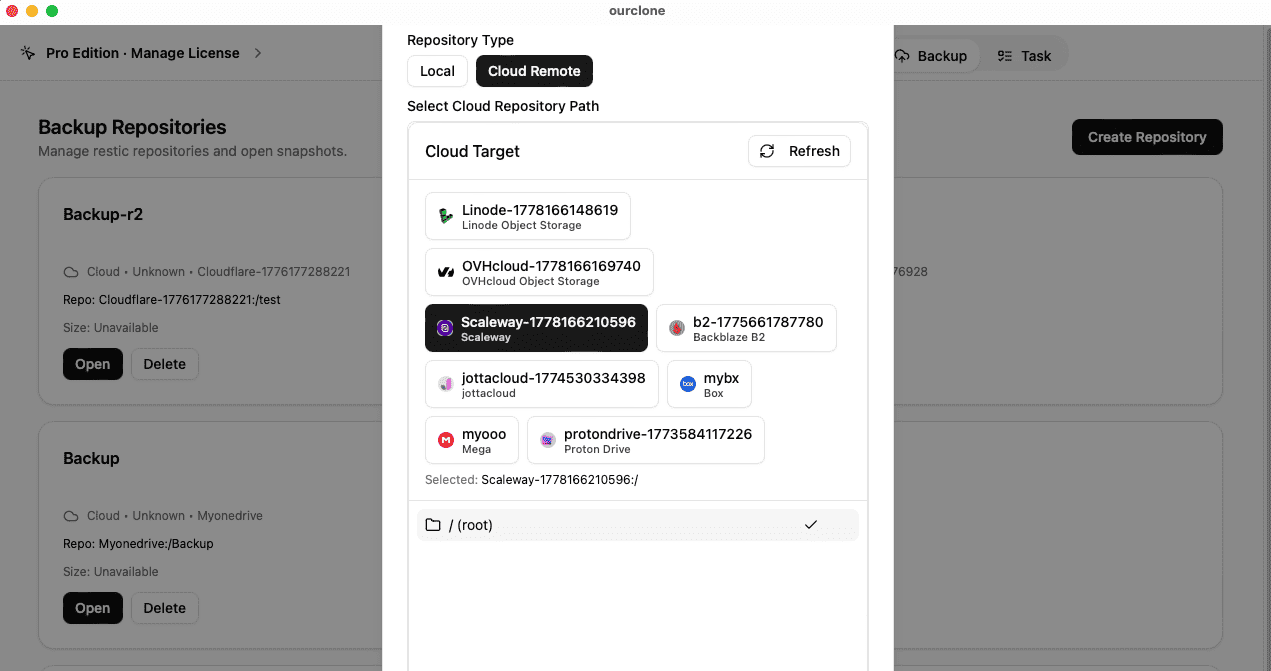Click the Backblaze B2 flame icon

pyautogui.click(x=677, y=328)
